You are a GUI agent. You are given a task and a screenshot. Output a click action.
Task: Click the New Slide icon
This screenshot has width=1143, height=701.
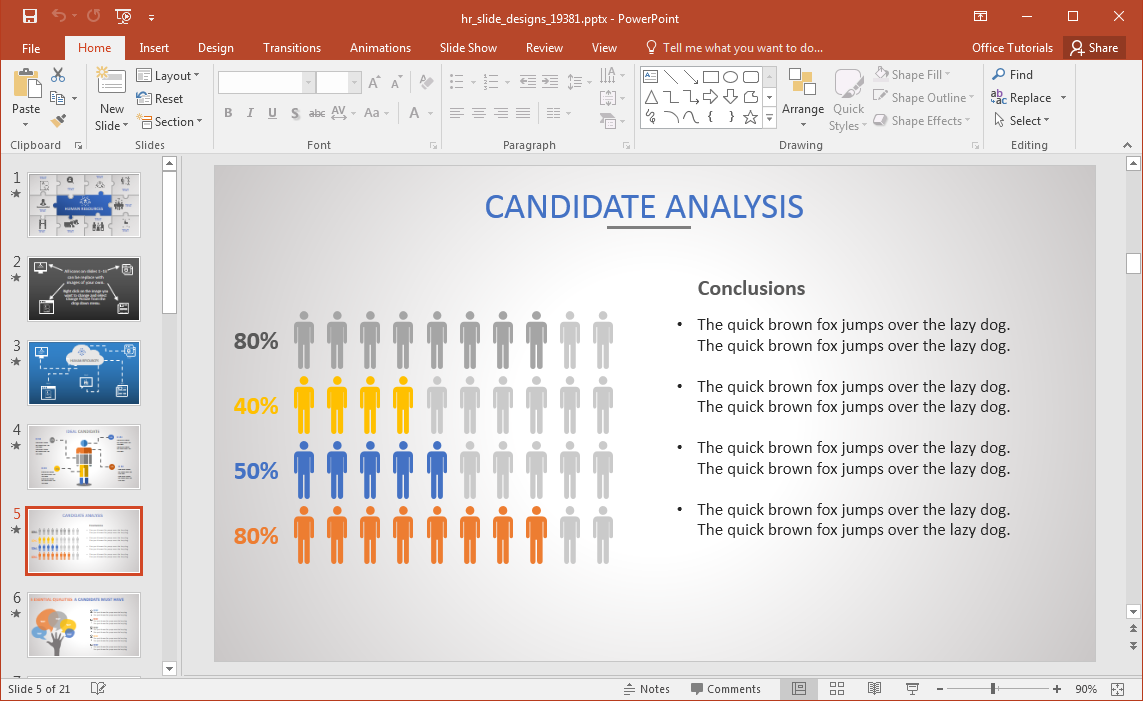(x=111, y=82)
